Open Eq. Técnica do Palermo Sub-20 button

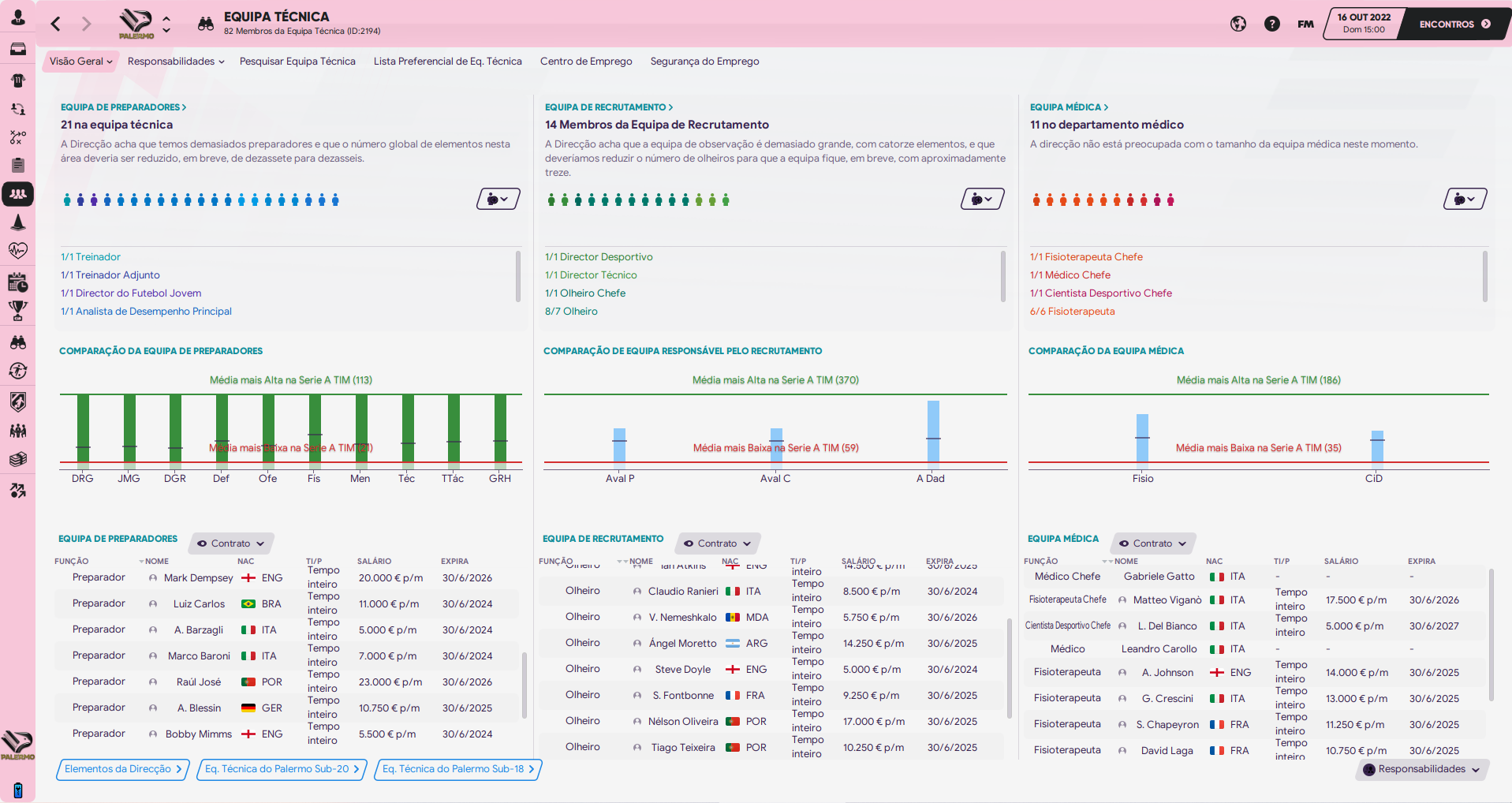pyautogui.click(x=282, y=769)
